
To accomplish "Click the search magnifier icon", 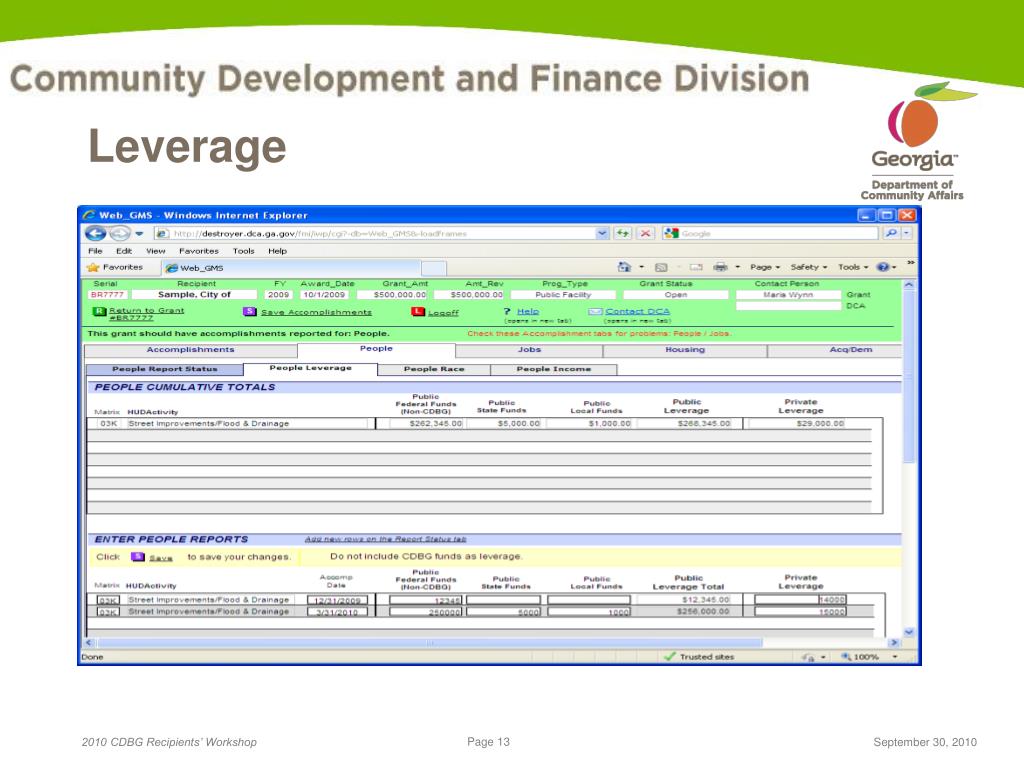I will point(891,233).
